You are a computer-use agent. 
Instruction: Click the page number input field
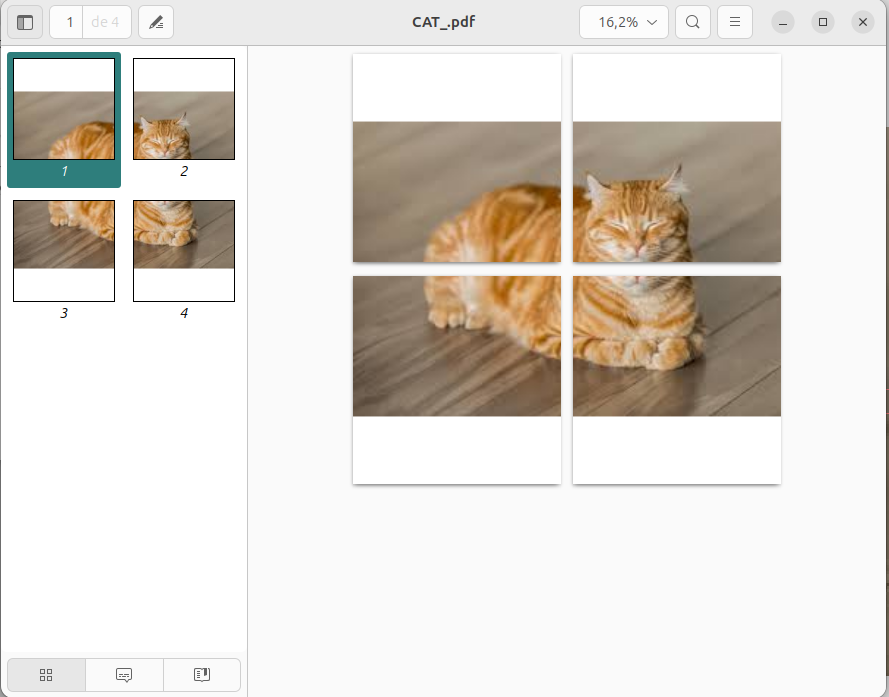(67, 22)
